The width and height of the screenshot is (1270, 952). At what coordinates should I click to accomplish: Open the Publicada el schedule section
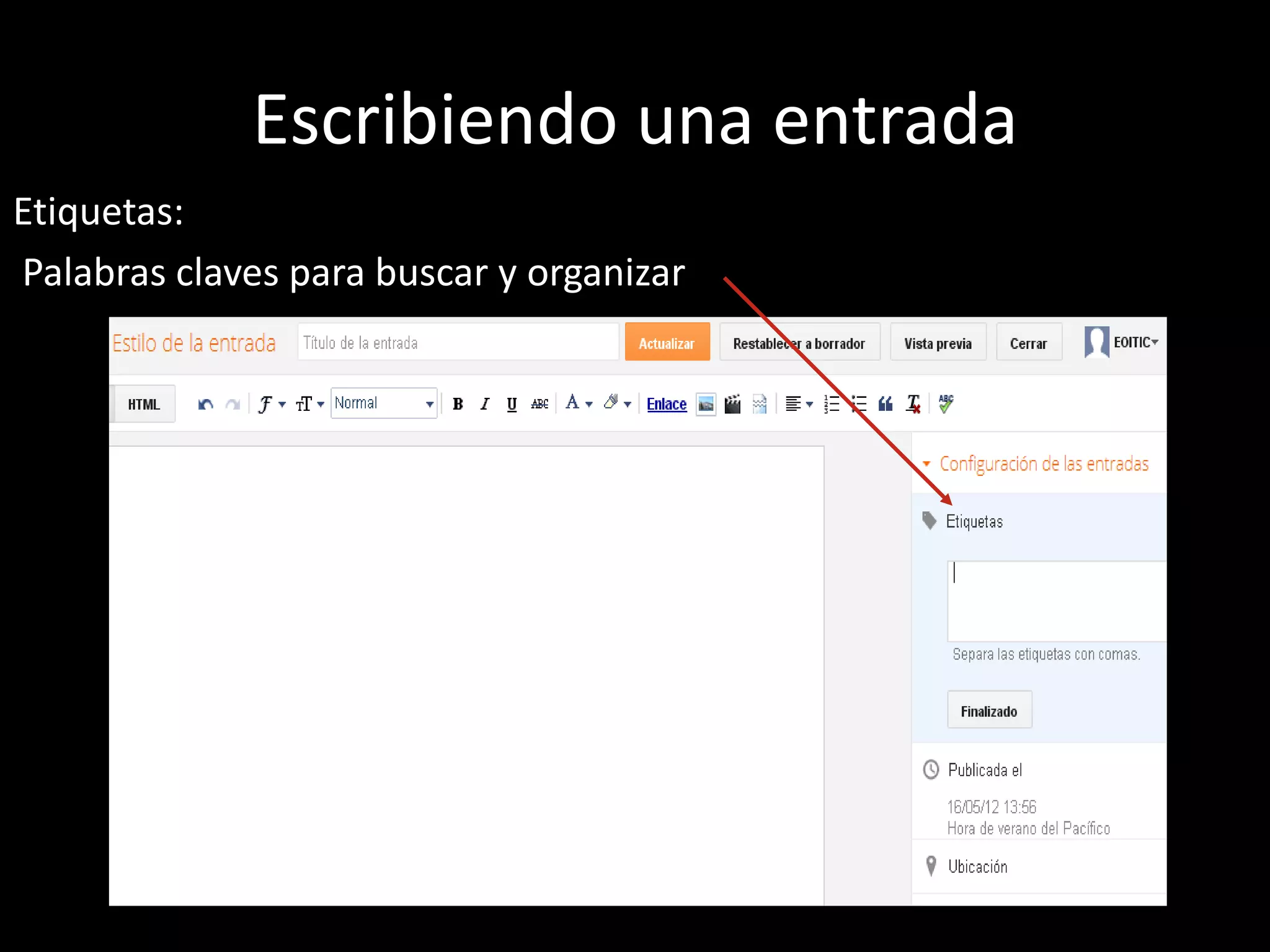(985, 770)
